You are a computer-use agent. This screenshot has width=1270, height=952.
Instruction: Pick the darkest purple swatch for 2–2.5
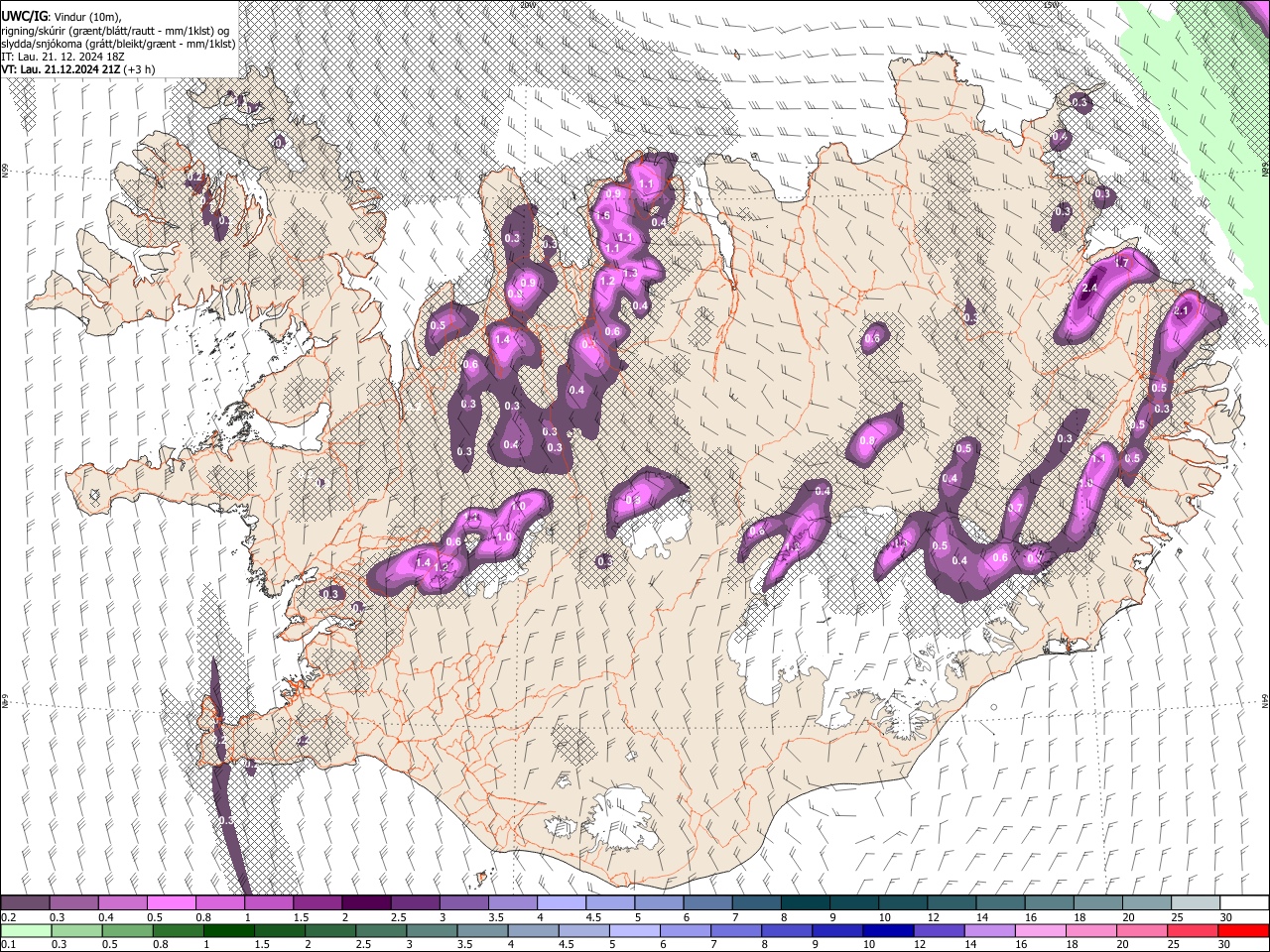[x=366, y=903]
